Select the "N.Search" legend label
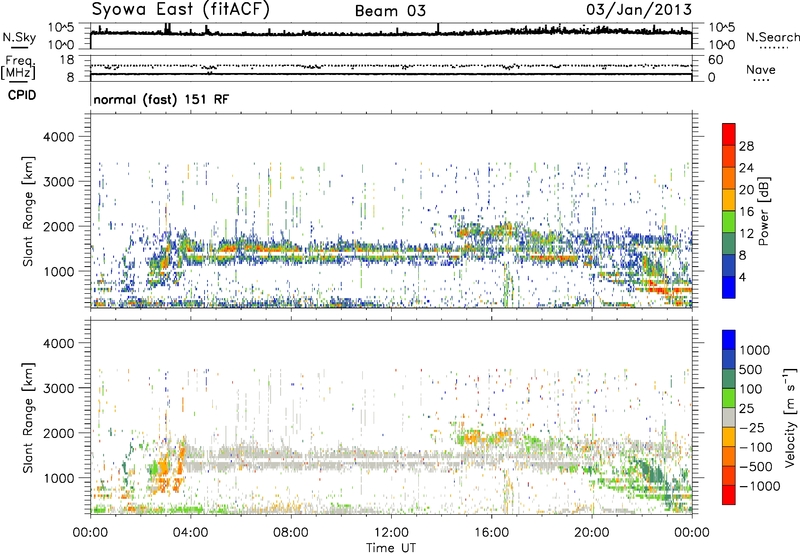800x554 pixels. (772, 37)
